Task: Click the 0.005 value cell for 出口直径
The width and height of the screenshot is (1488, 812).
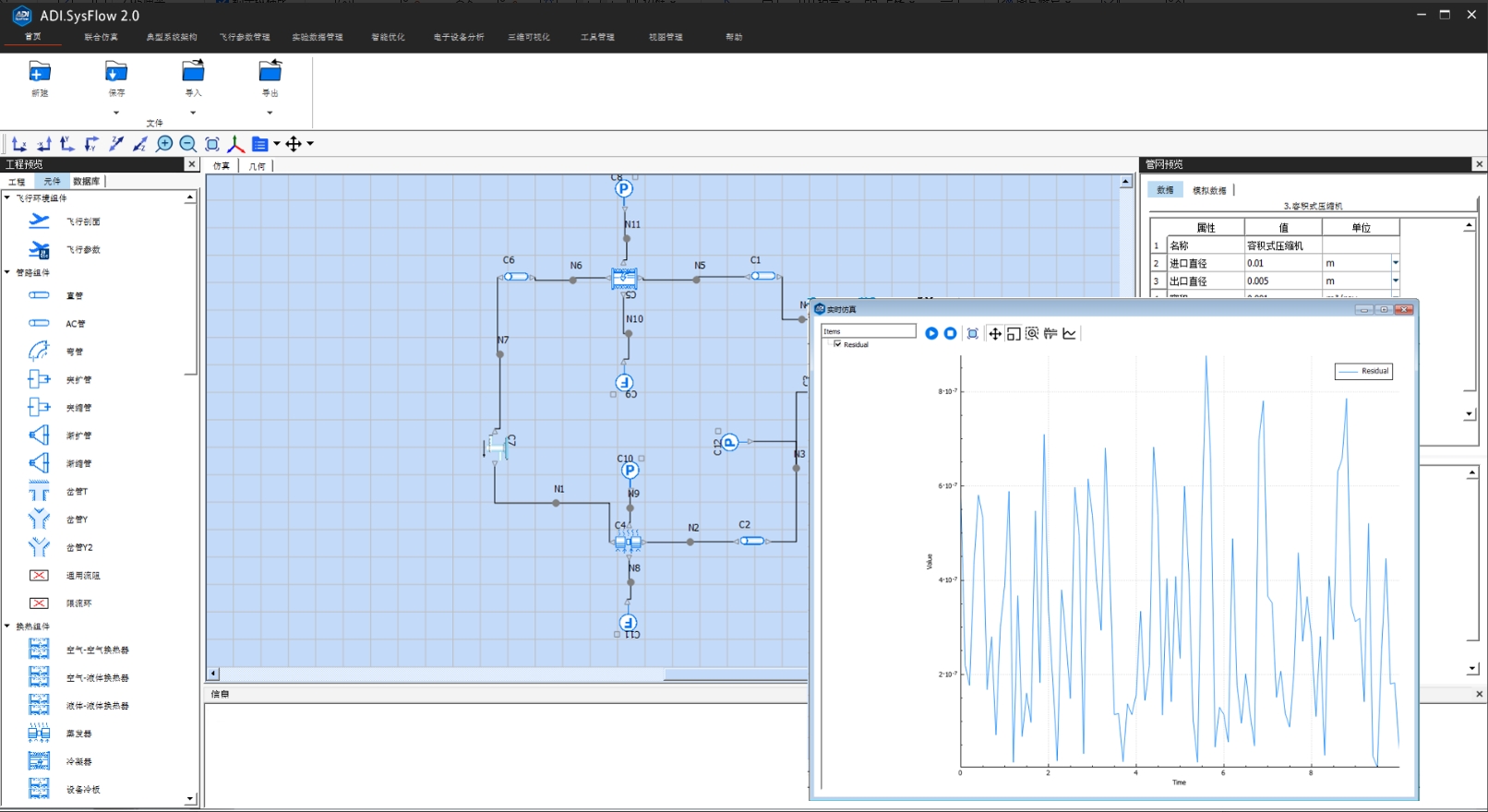Action: tap(1283, 281)
